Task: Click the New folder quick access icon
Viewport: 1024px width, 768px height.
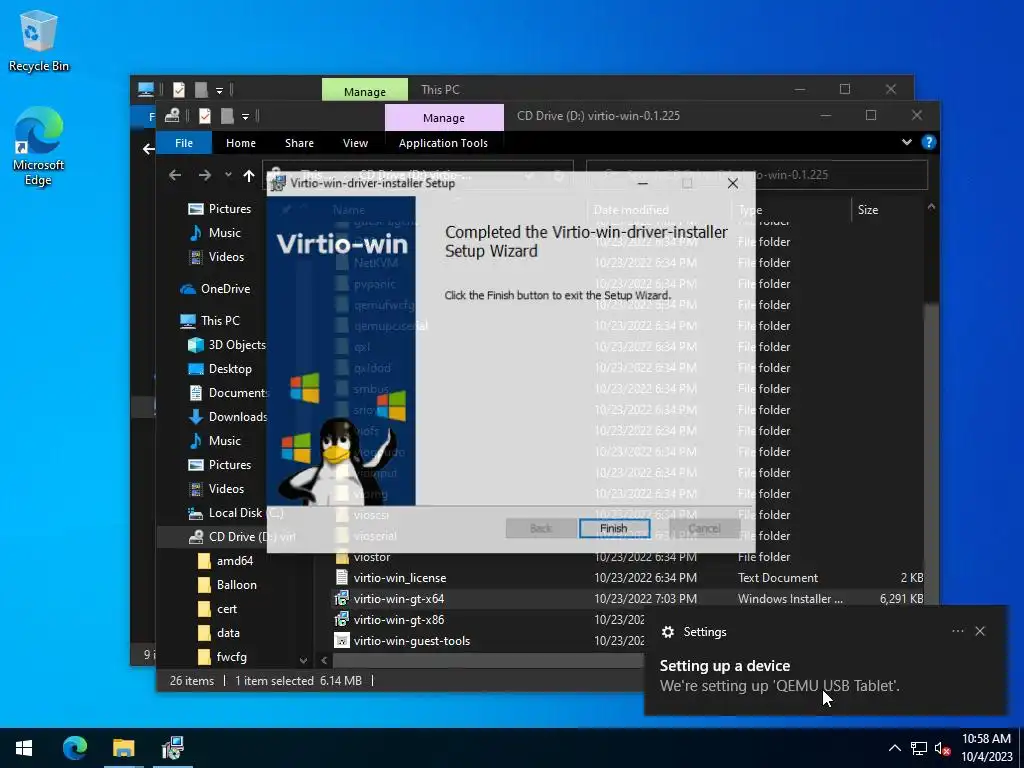Action: (227, 116)
